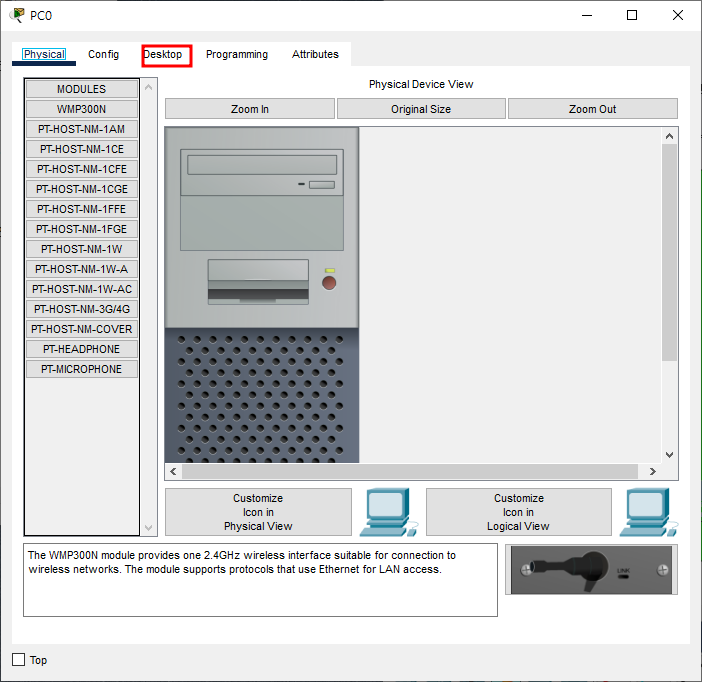
Task: Select the PT-HOST-NM-3G/4G module
Action: (81, 309)
